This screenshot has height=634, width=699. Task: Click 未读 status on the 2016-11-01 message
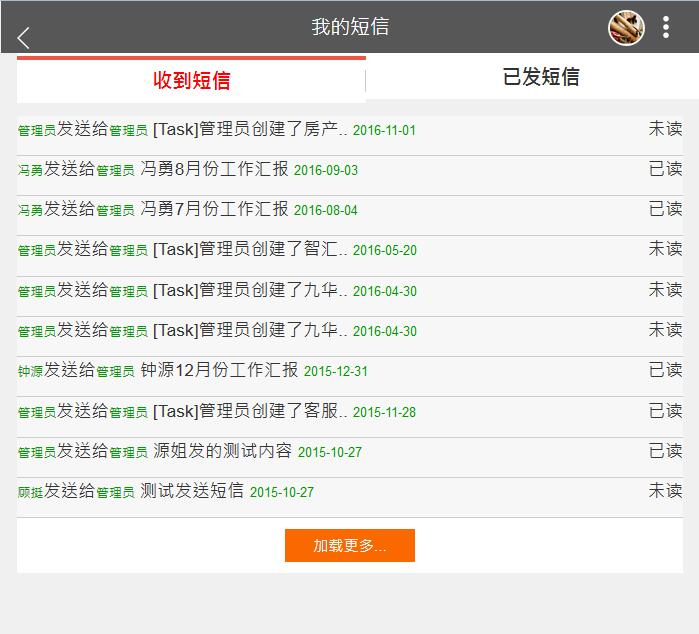tap(665, 128)
